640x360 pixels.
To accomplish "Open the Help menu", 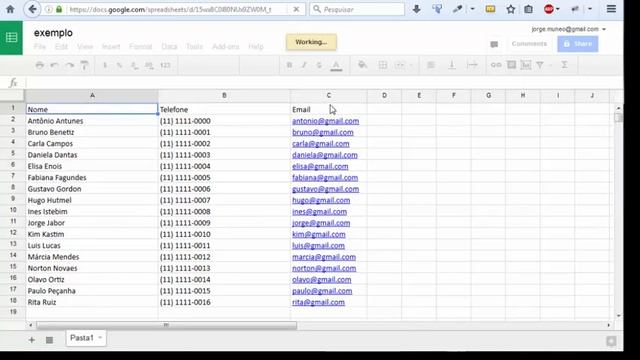I will [x=256, y=47].
